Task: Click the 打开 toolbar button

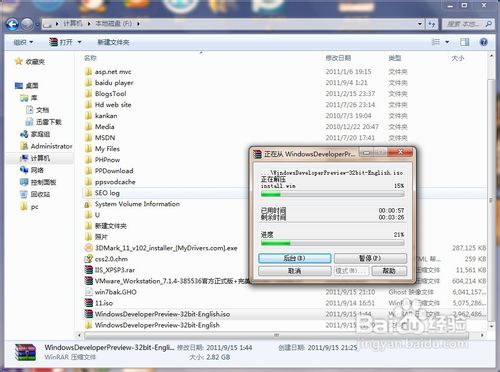Action: [61, 42]
